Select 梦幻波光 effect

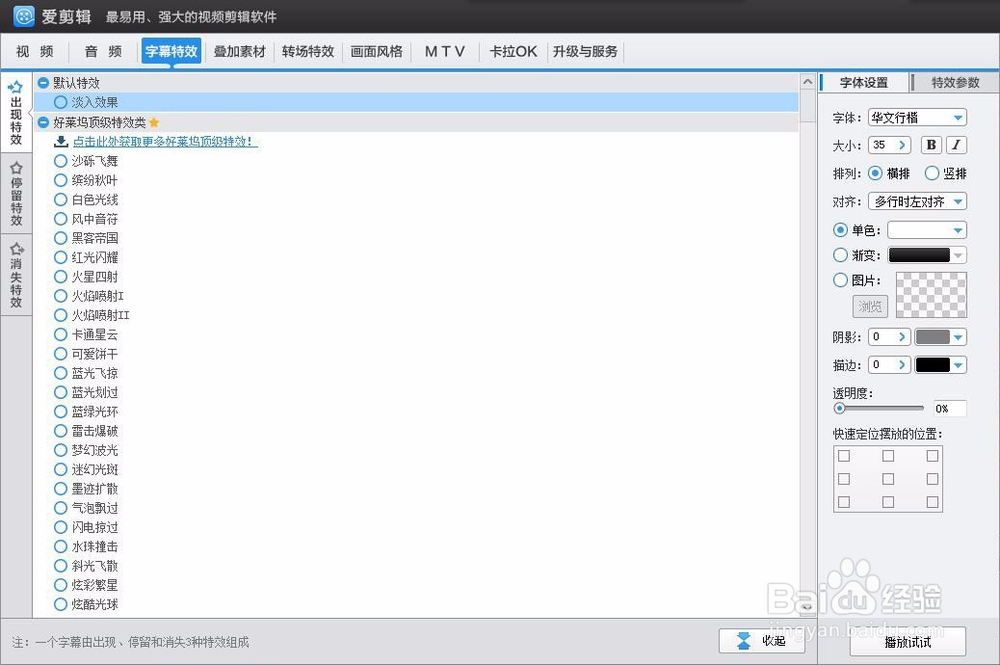pos(61,450)
